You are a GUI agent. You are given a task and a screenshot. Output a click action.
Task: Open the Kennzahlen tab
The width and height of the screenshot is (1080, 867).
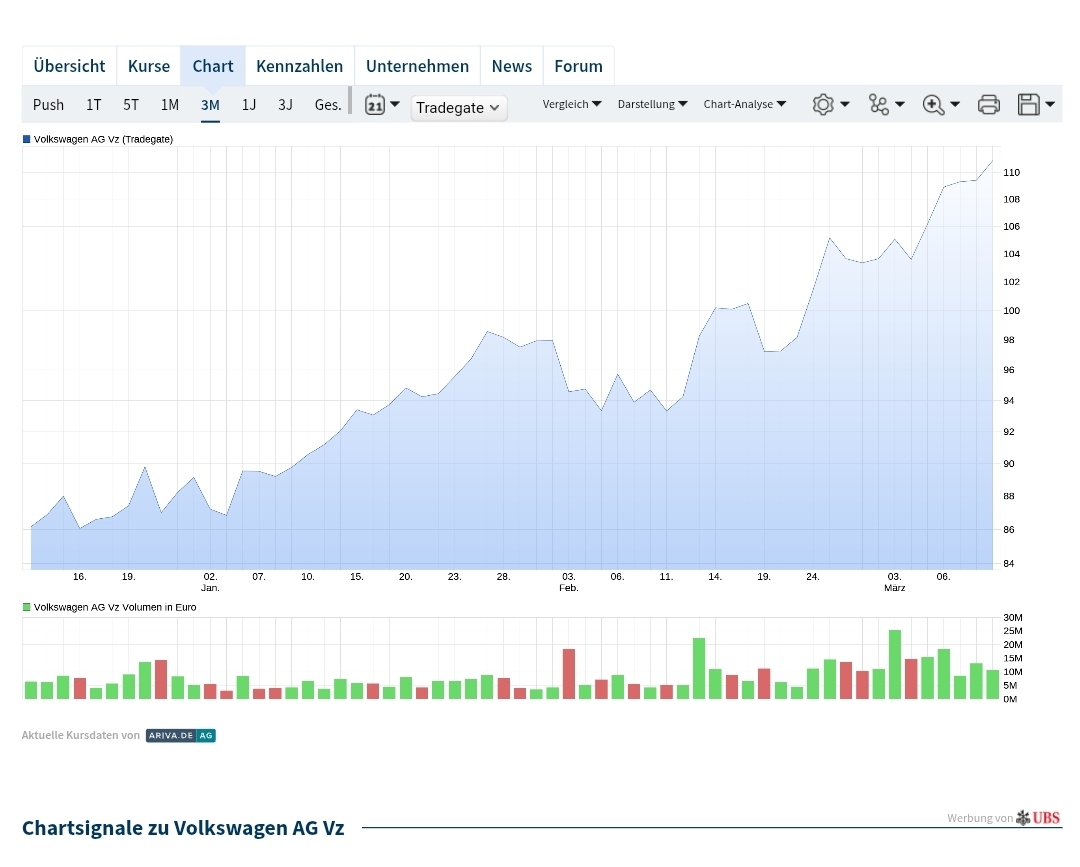click(x=300, y=66)
